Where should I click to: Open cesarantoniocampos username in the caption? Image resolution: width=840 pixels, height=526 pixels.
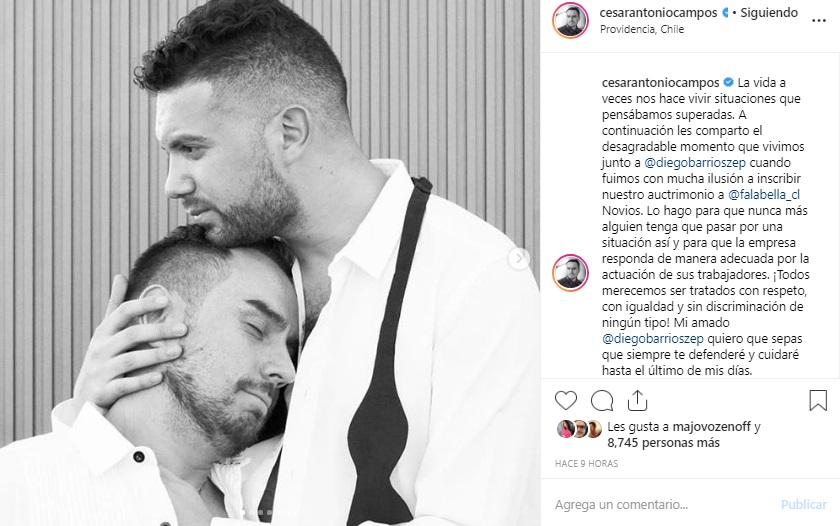click(661, 82)
